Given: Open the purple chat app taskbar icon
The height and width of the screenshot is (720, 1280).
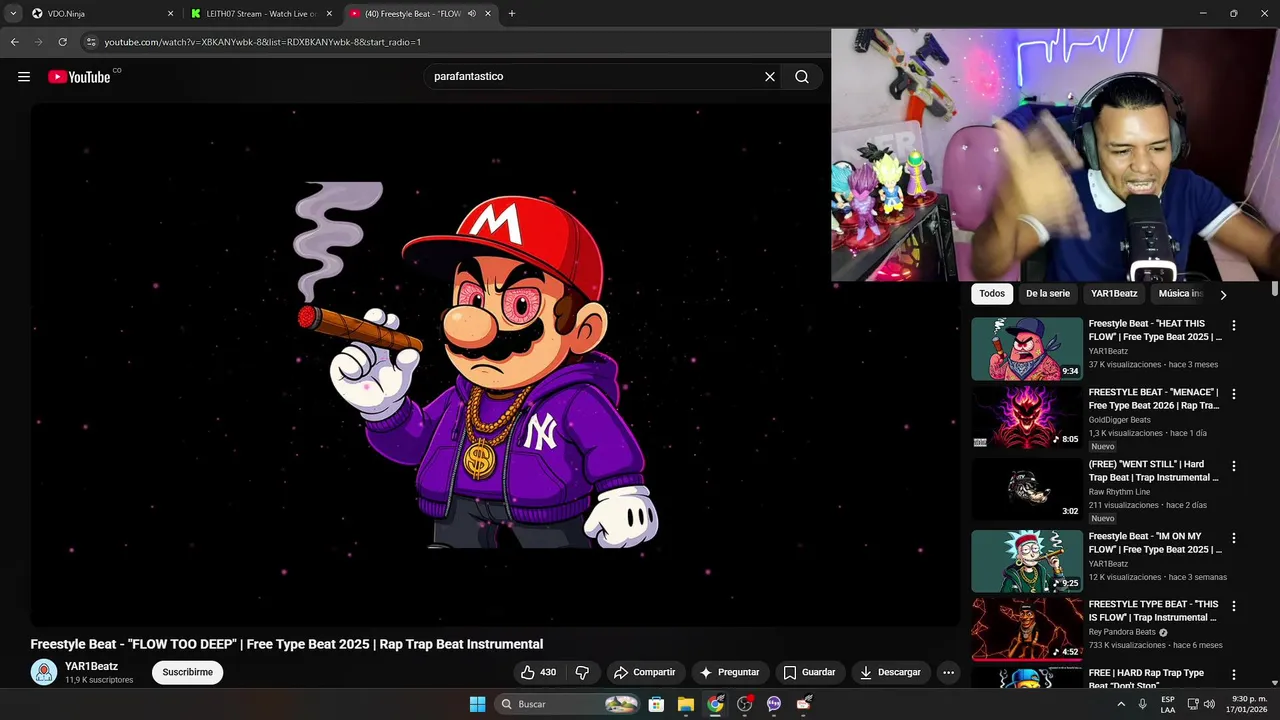Looking at the screenshot, I should coord(774,704).
